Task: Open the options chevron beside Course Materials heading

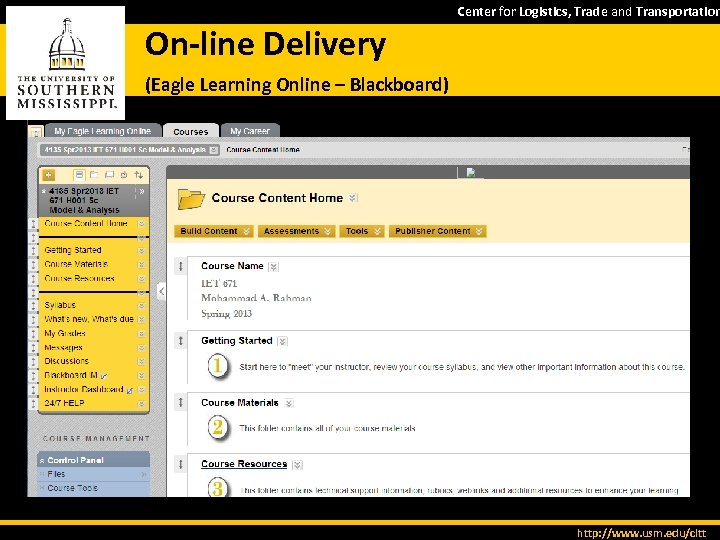Action: click(x=289, y=403)
